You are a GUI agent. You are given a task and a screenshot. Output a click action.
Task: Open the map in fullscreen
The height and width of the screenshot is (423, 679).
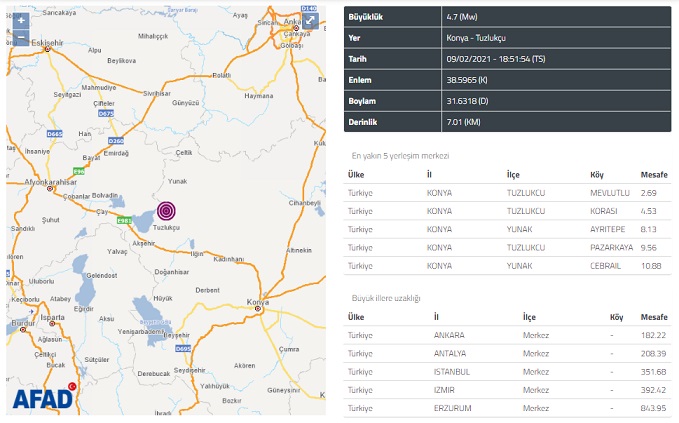[x=310, y=21]
